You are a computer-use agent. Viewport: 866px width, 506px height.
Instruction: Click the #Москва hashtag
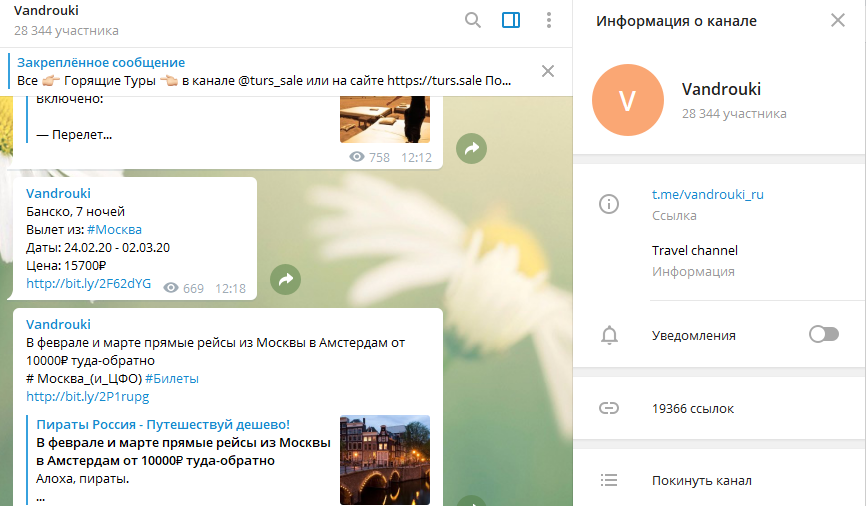click(114, 229)
